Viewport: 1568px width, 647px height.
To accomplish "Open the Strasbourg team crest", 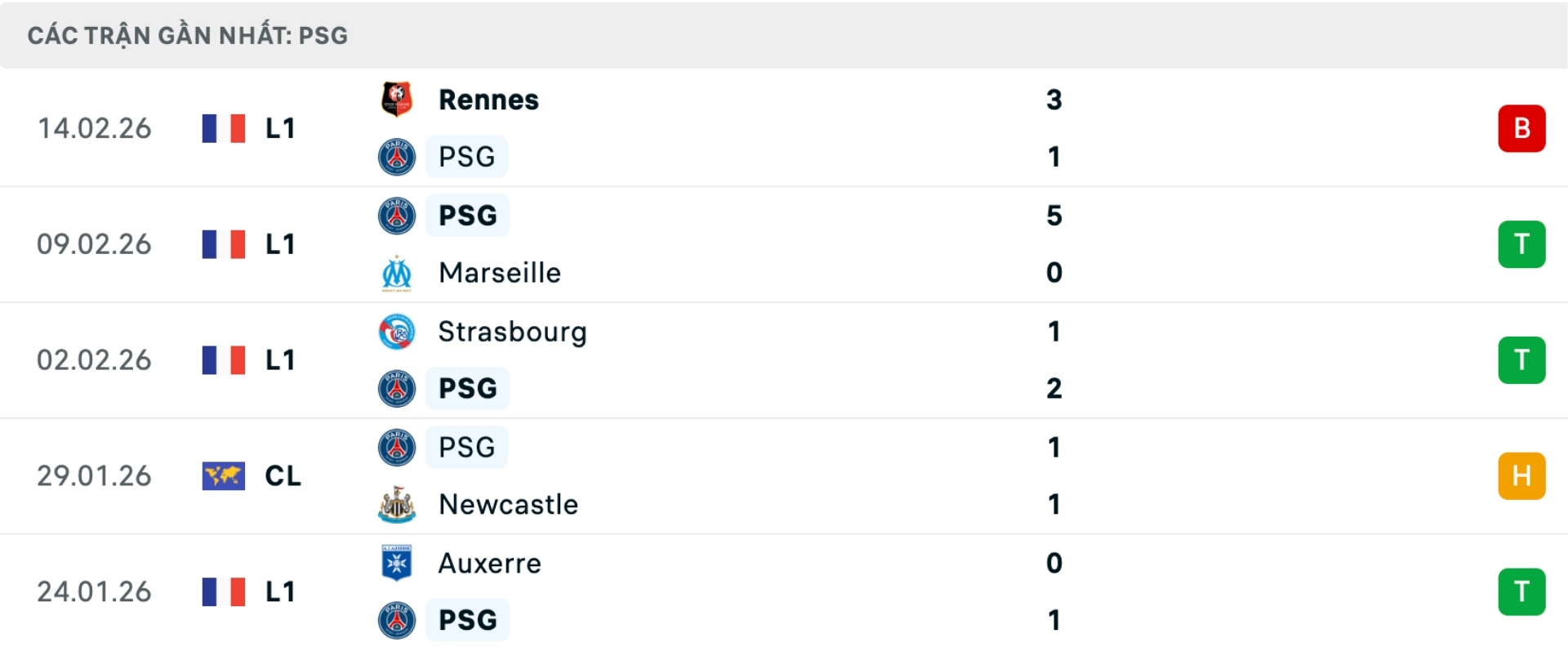I will click(397, 332).
